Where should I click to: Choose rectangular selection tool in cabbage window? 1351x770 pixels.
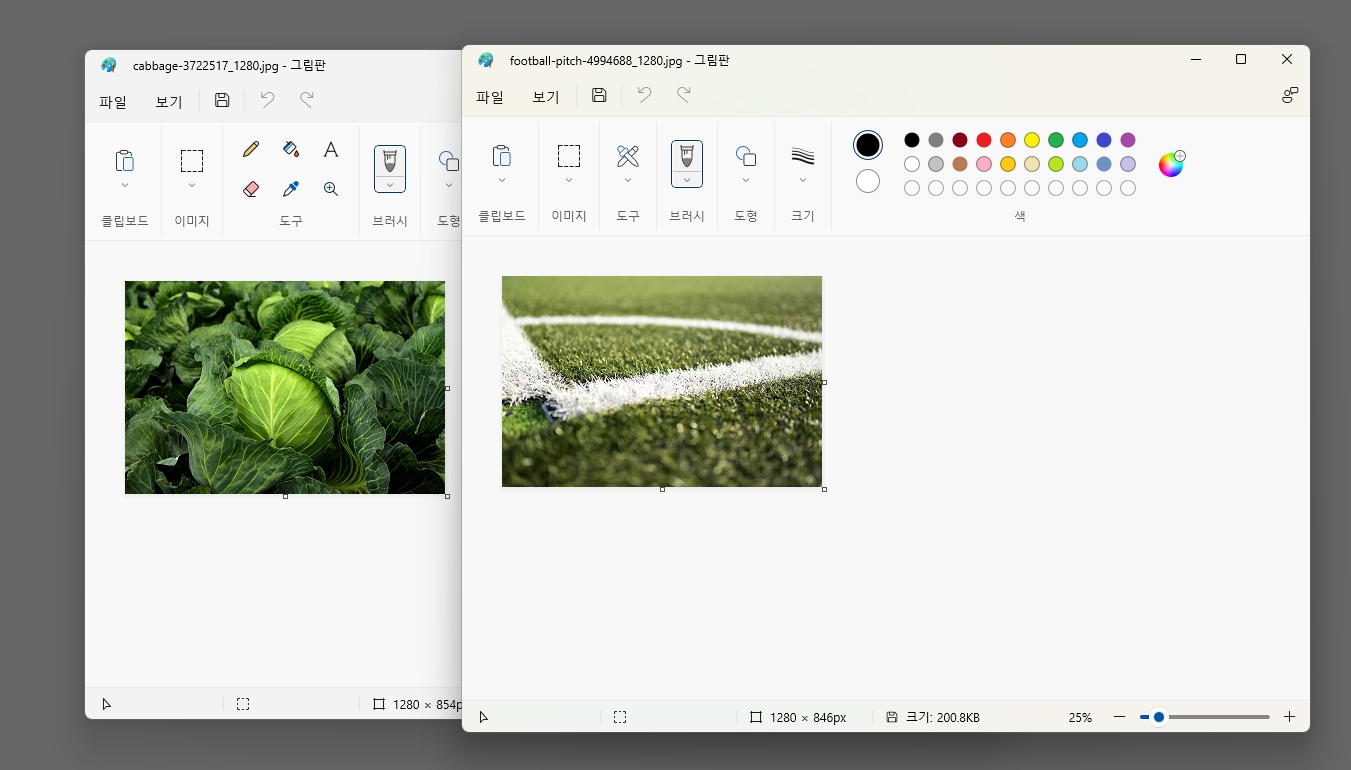coord(192,160)
